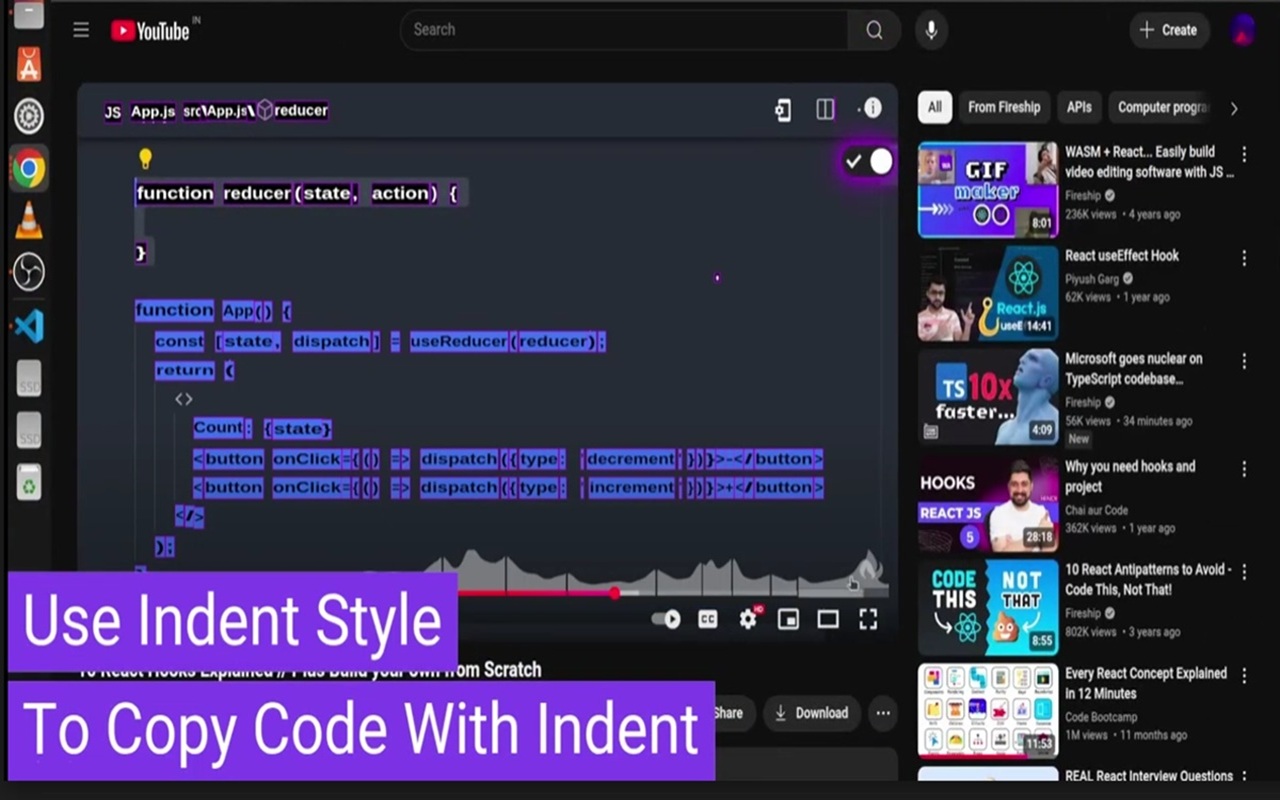The width and height of the screenshot is (1280, 800).
Task: Launch OBS Studio from the dock
Action: tap(29, 272)
